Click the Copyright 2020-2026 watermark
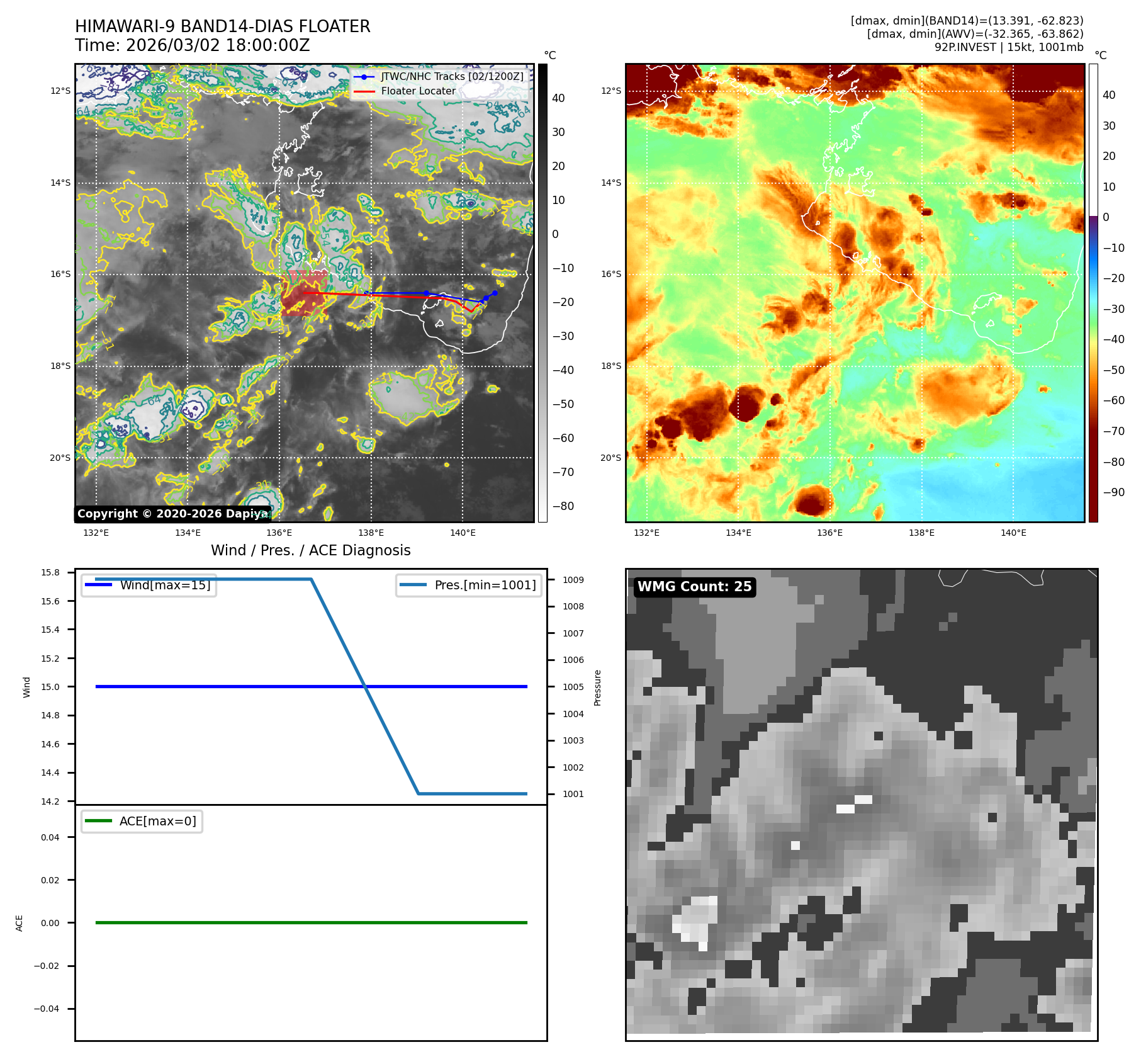1141x1064 pixels. 172,514
